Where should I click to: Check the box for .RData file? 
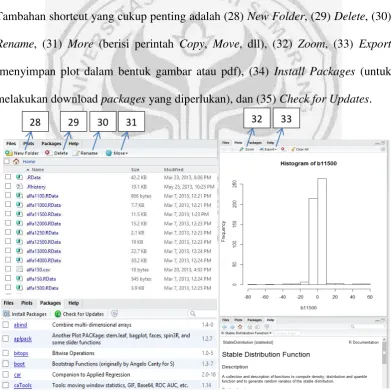pyautogui.click(x=8, y=177)
